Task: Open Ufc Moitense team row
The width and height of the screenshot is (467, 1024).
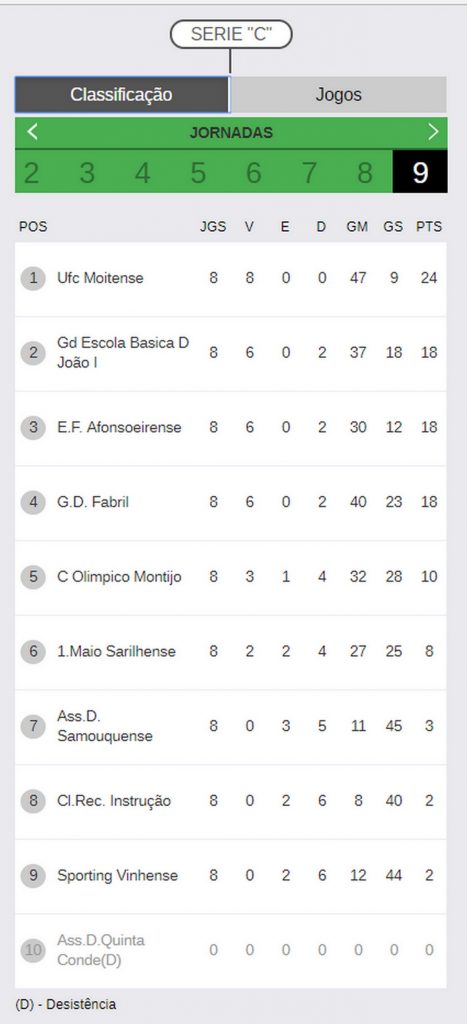Action: pyautogui.click(x=231, y=279)
